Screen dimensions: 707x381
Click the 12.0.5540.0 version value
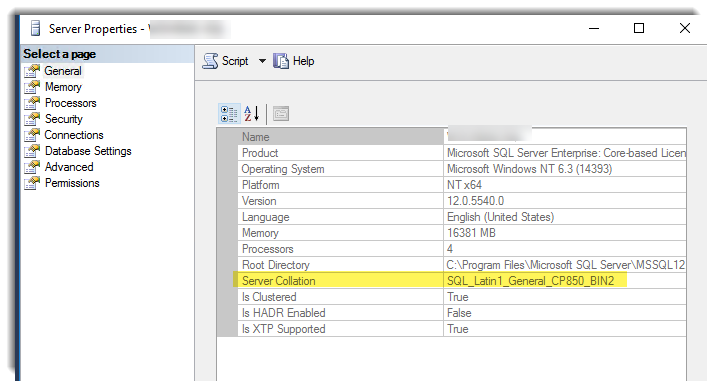(475, 201)
